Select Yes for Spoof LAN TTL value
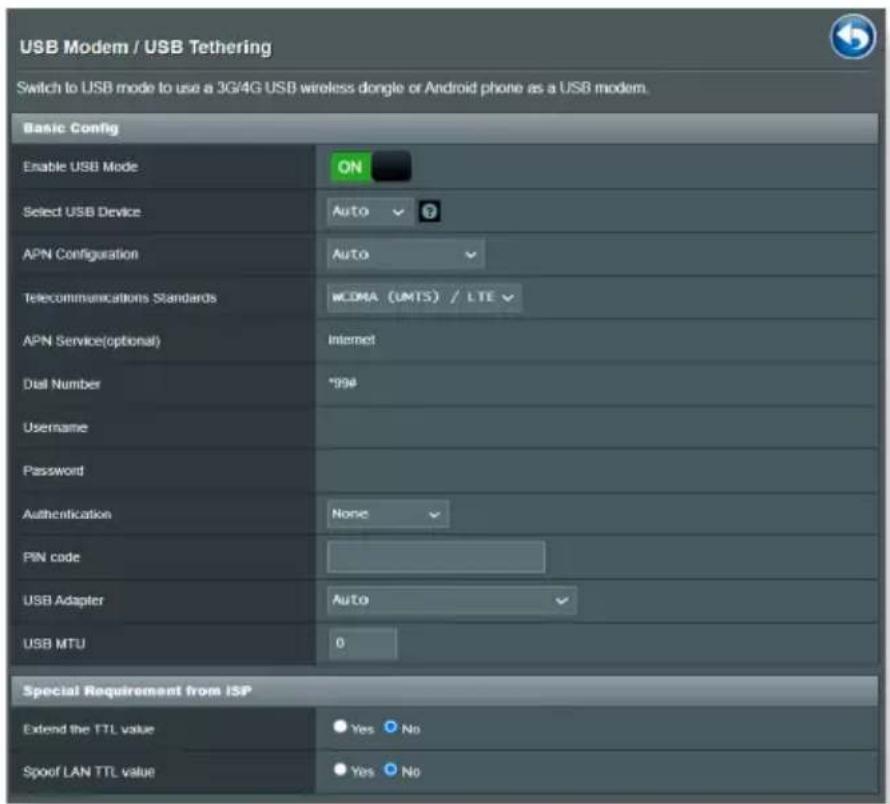Image resolution: width=890 pixels, height=804 pixels. (340, 769)
